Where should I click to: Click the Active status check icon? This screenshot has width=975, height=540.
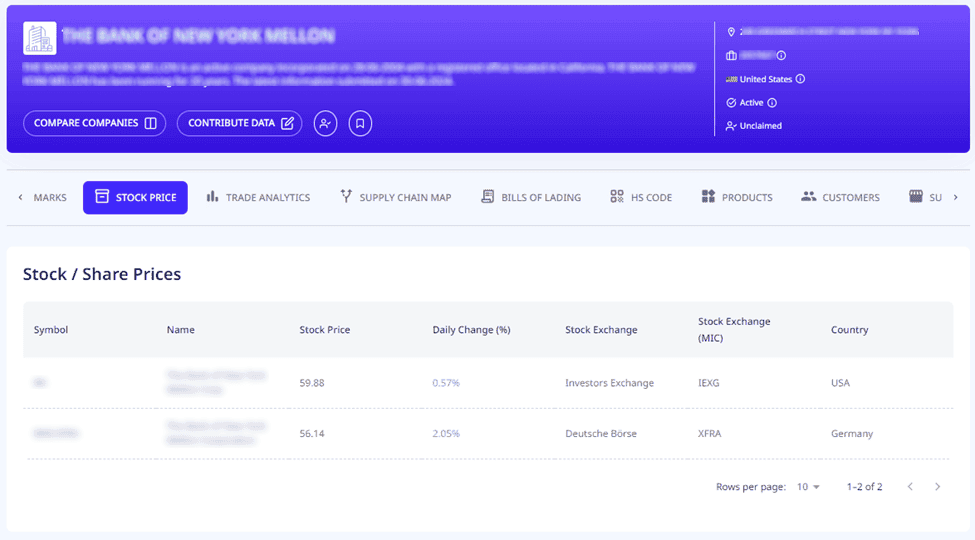tap(731, 103)
